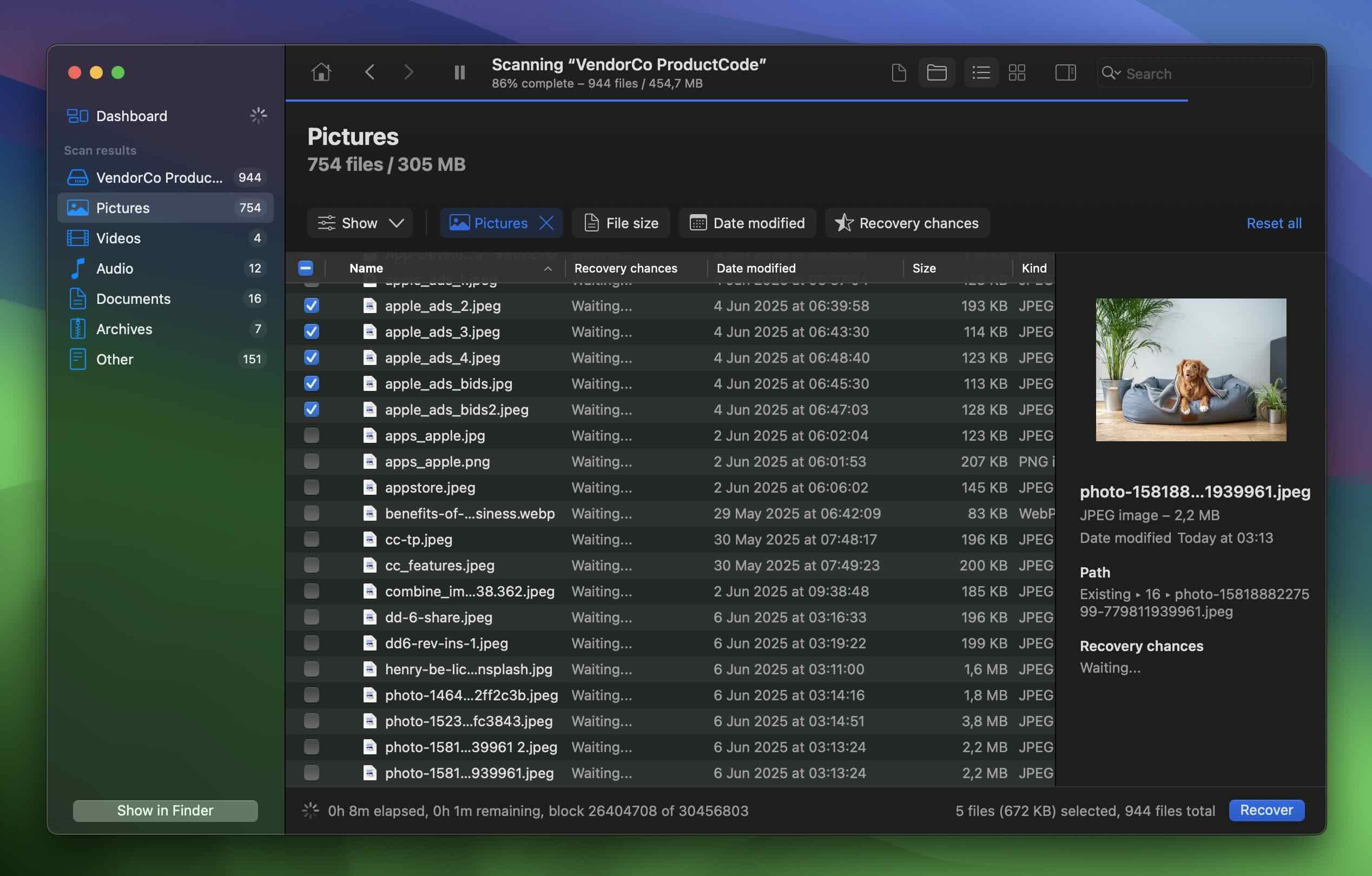Image resolution: width=1372 pixels, height=876 pixels.
Task: Select VendorCo Produc... scan result
Action: [x=165, y=178]
